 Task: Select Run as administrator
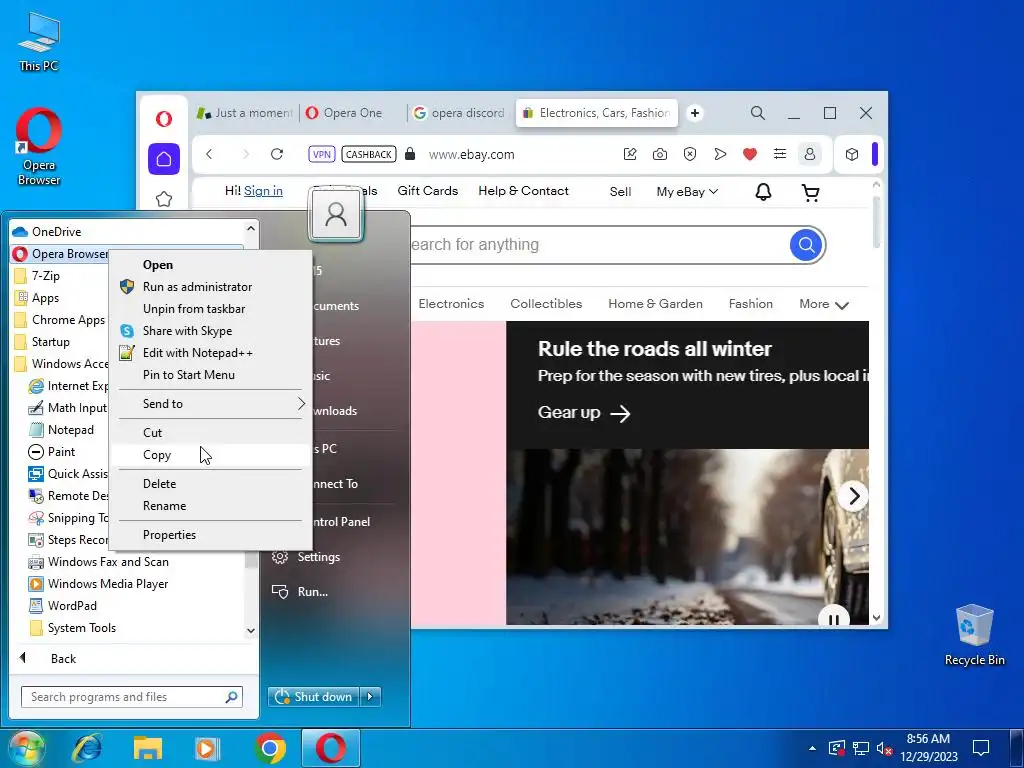pos(210,287)
